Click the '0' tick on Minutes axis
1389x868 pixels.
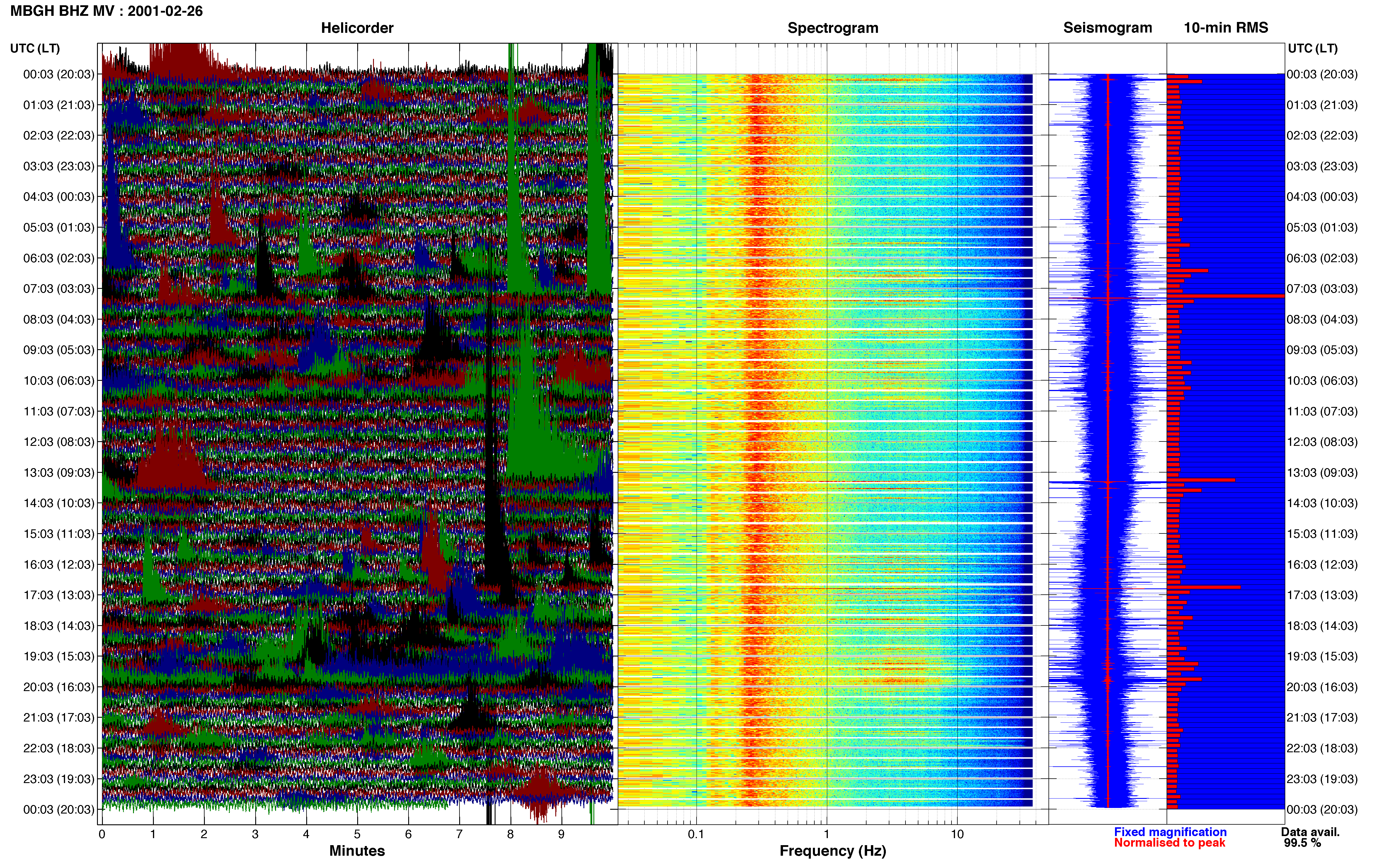pos(102,834)
